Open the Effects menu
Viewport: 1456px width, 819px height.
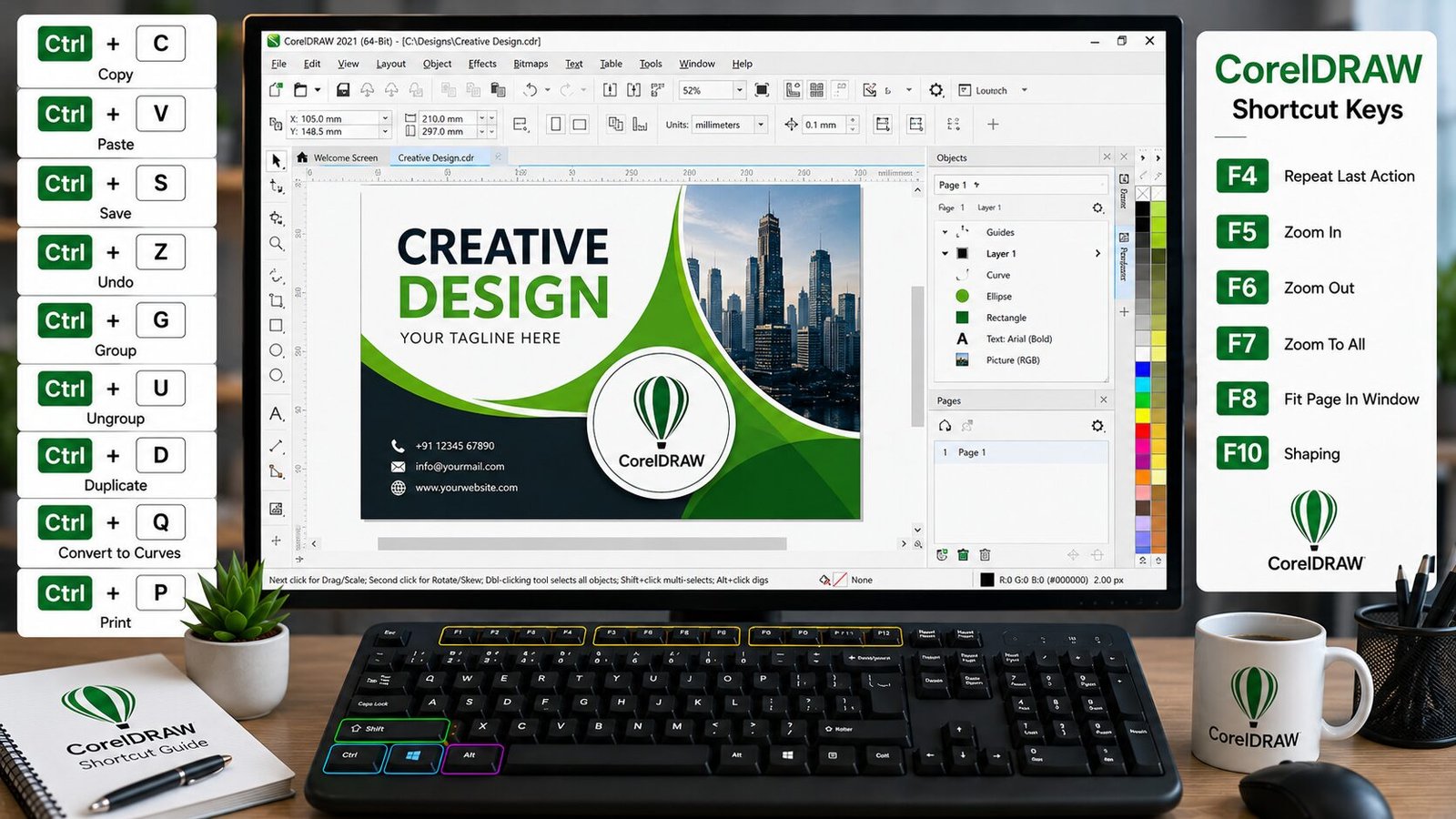pos(482,64)
